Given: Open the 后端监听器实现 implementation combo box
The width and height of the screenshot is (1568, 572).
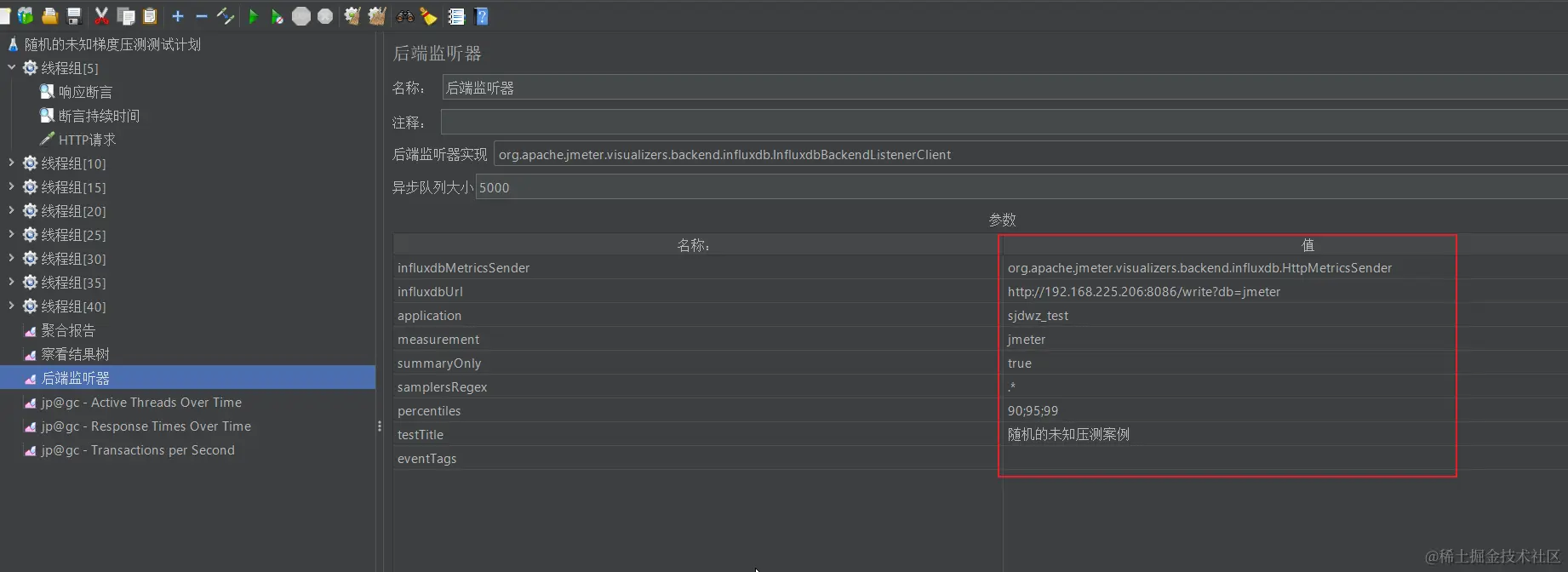Looking at the screenshot, I should [x=1031, y=154].
